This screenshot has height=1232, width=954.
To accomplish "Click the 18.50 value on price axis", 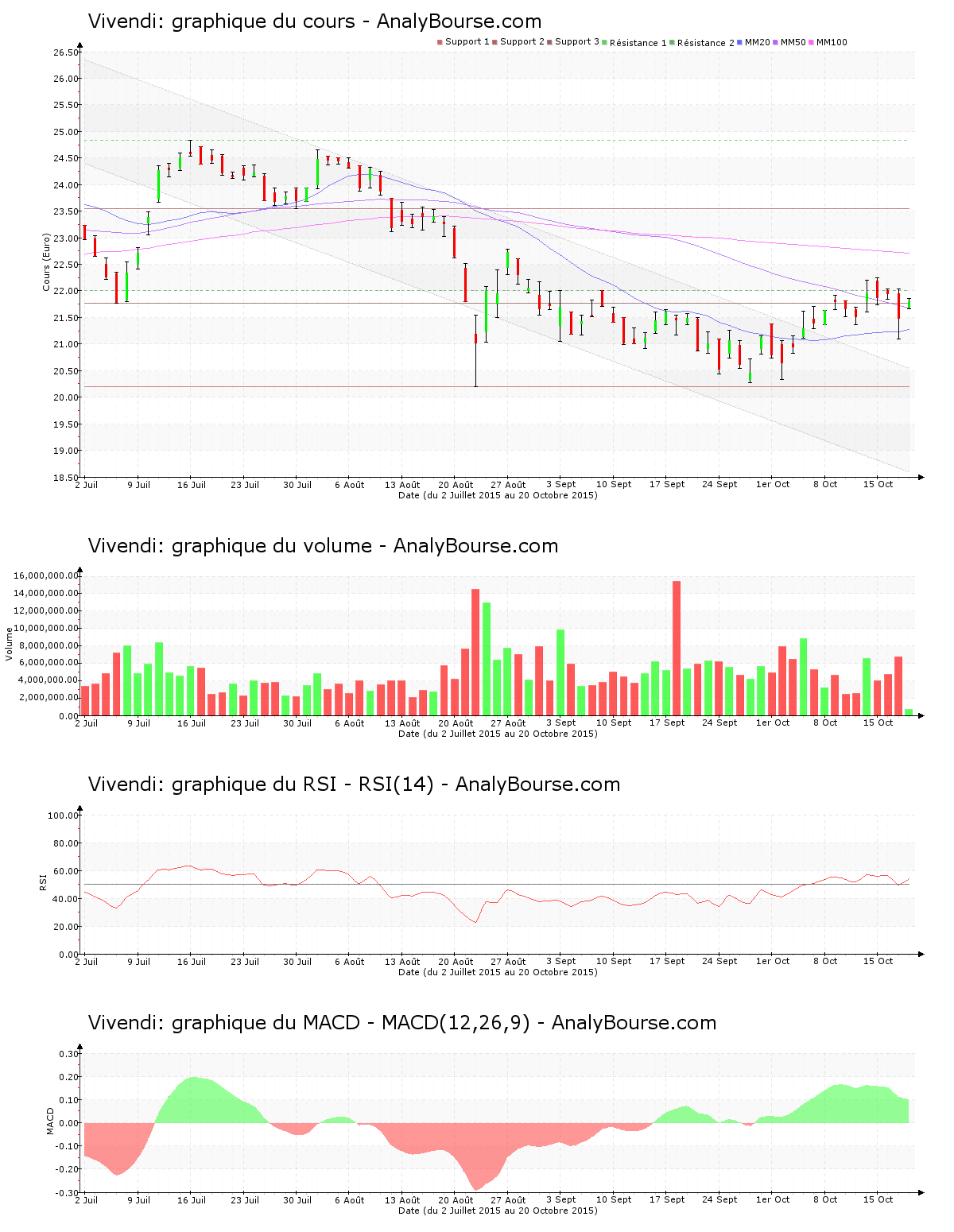I will (x=66, y=478).
